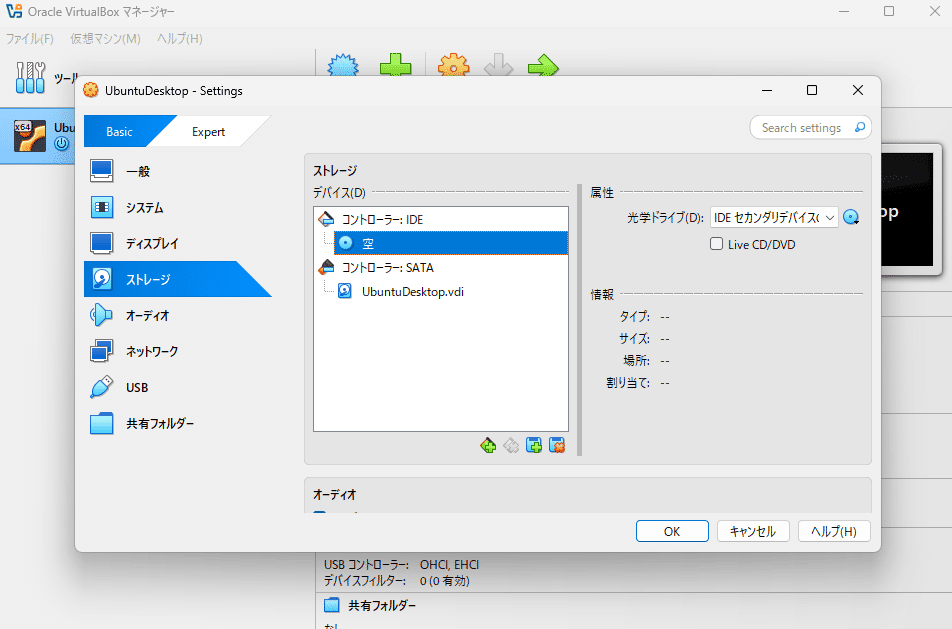
Task: Open the ディスプレイ settings page
Action: tap(178, 243)
